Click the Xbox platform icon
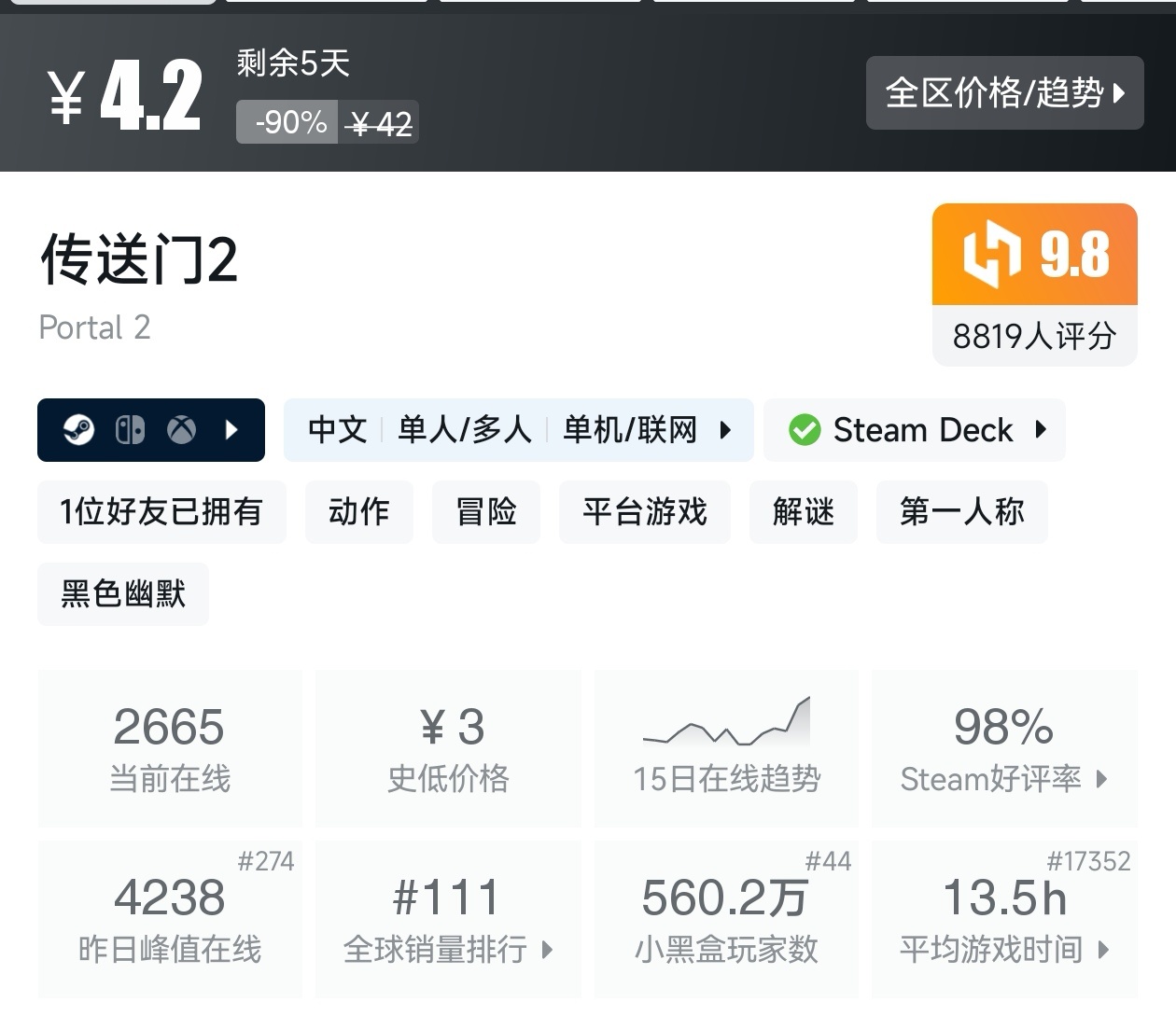 click(181, 430)
